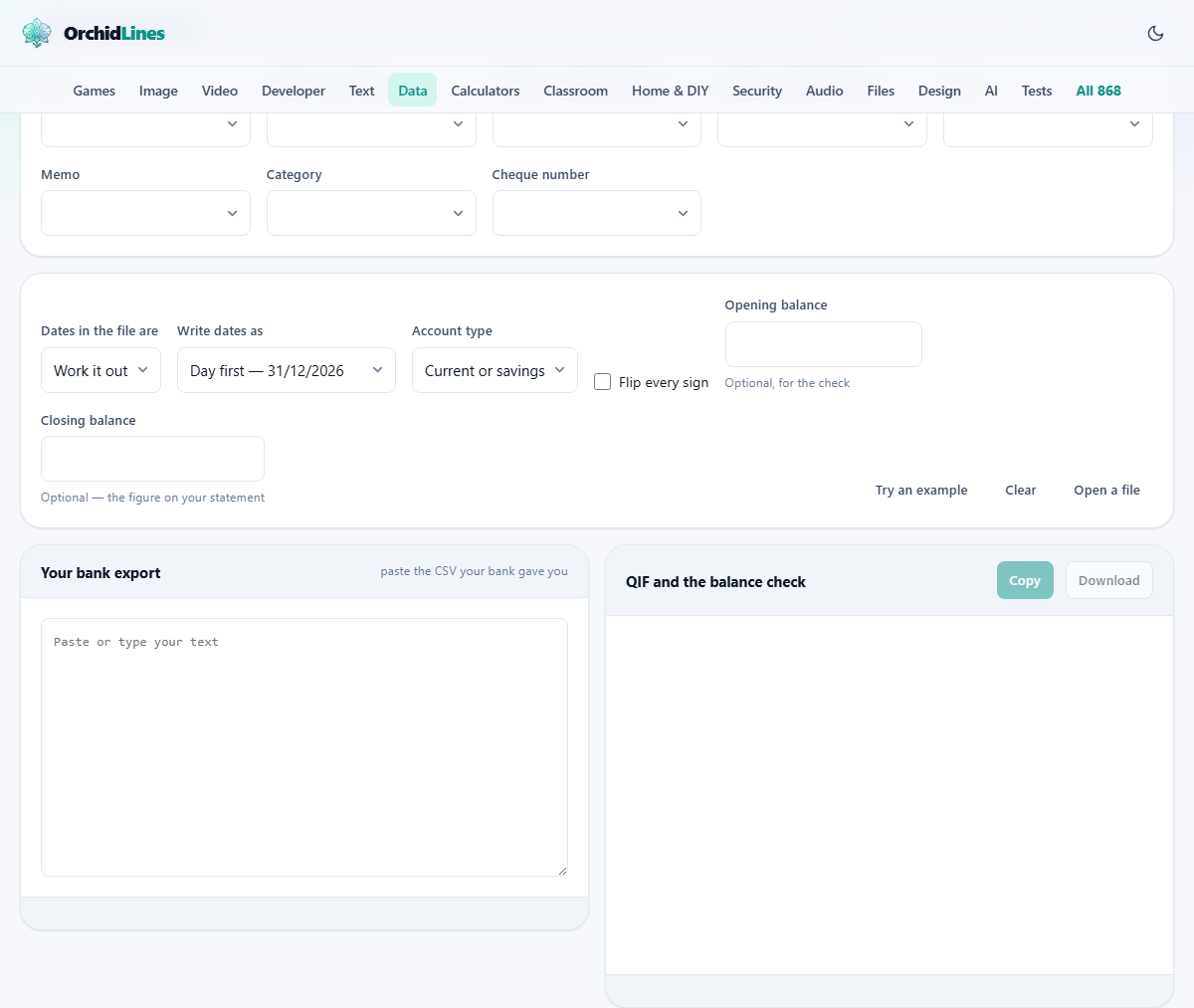Open the Games category tab
This screenshot has height=1008, width=1194.
[95, 91]
